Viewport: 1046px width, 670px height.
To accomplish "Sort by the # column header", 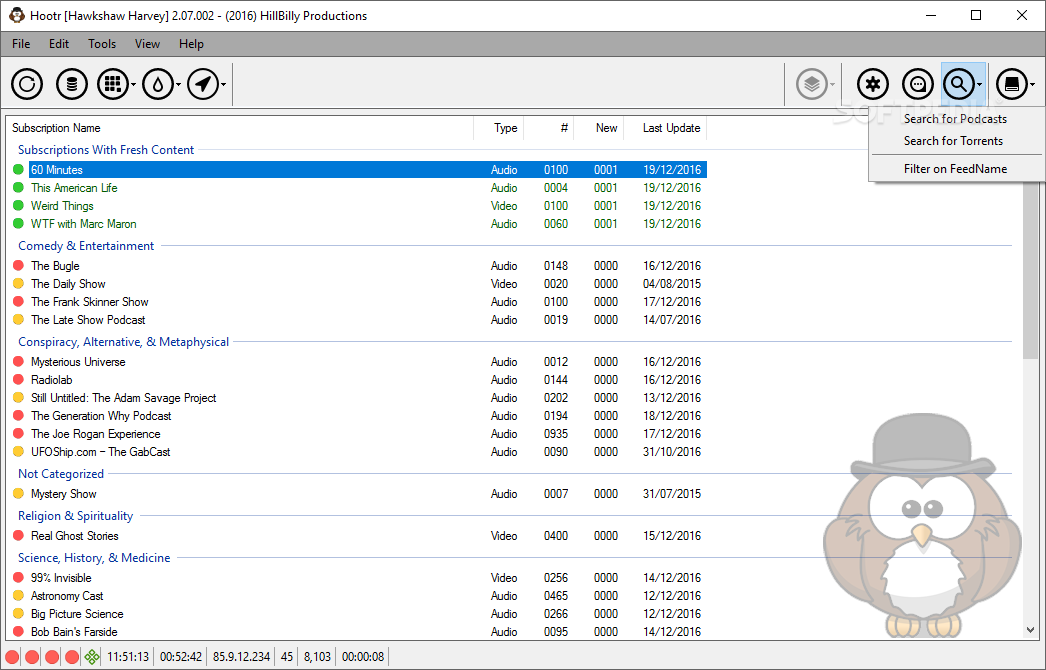I will pos(549,128).
